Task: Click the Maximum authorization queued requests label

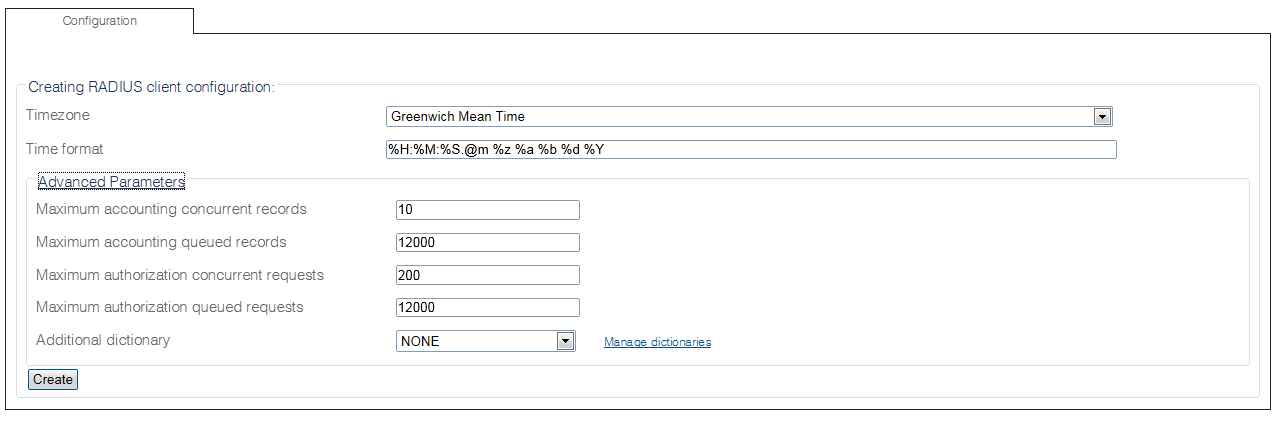Action: click(x=169, y=307)
